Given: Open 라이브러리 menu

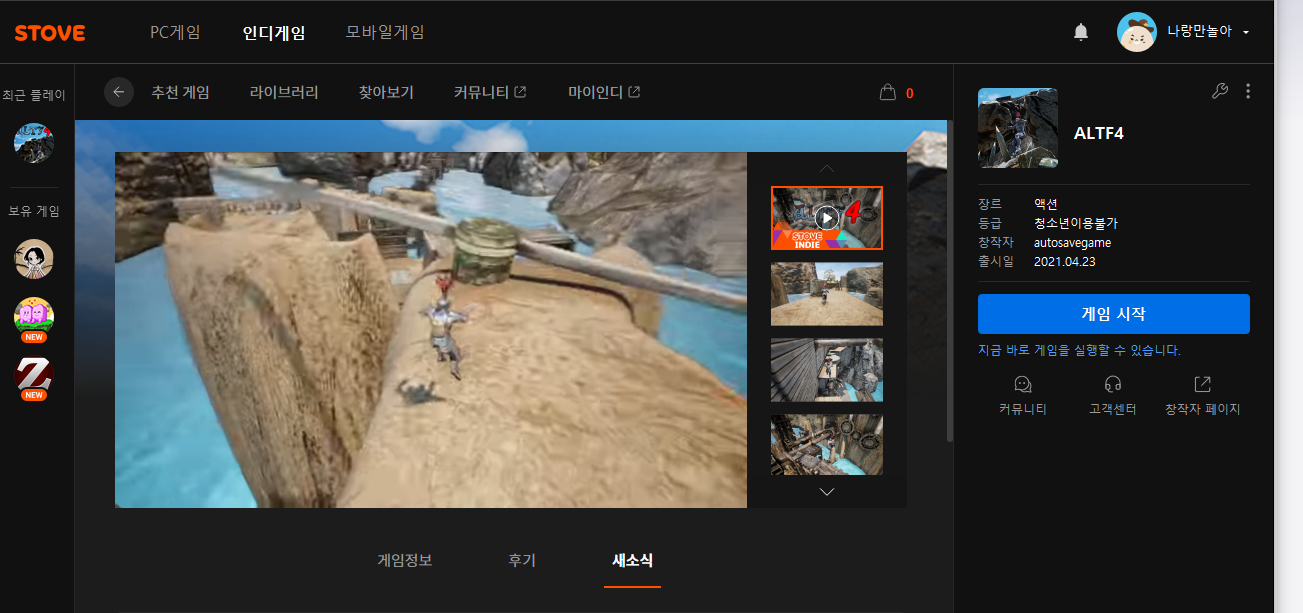Looking at the screenshot, I should click(284, 92).
